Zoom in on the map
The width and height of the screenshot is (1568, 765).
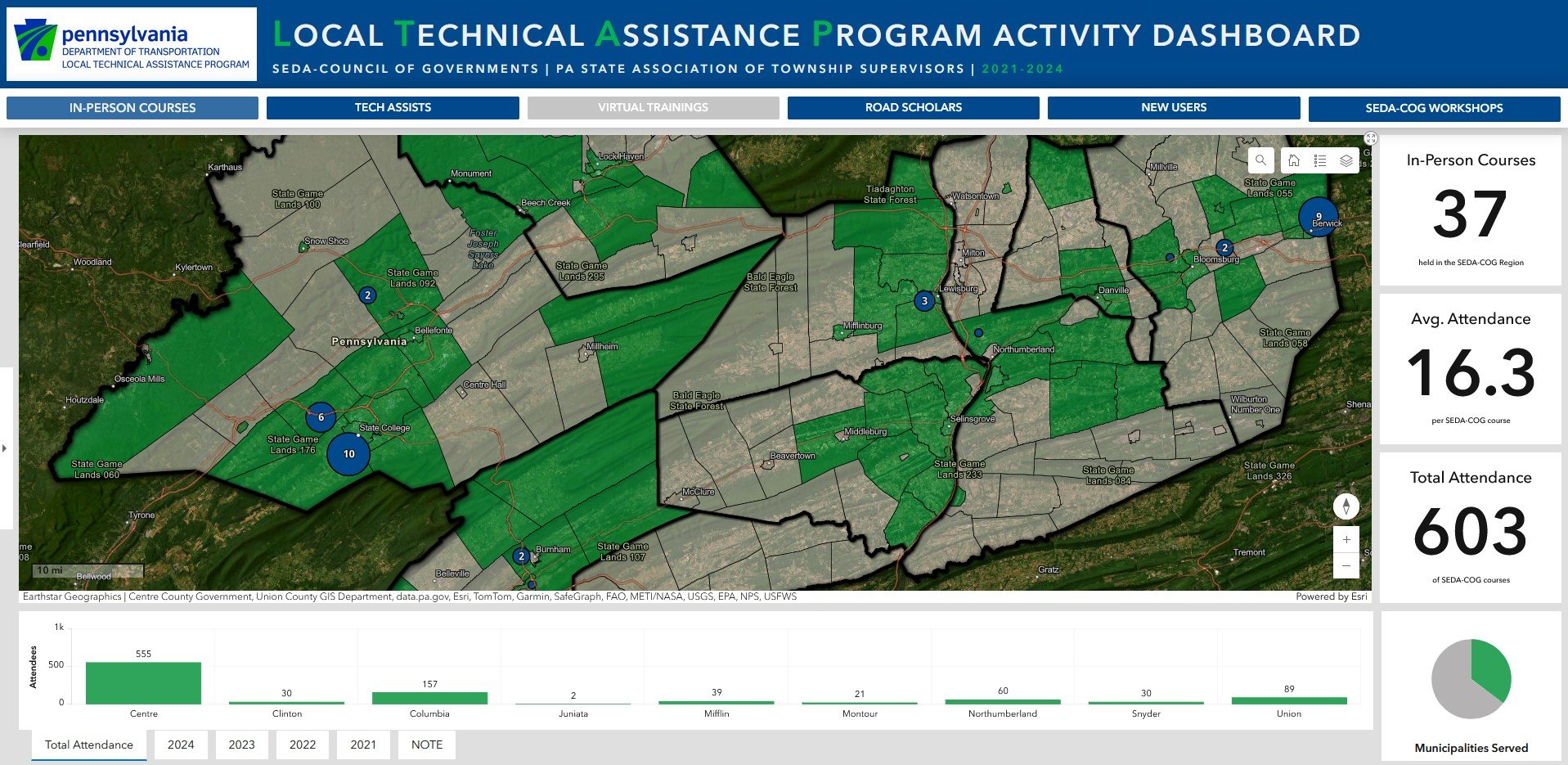[1346, 540]
